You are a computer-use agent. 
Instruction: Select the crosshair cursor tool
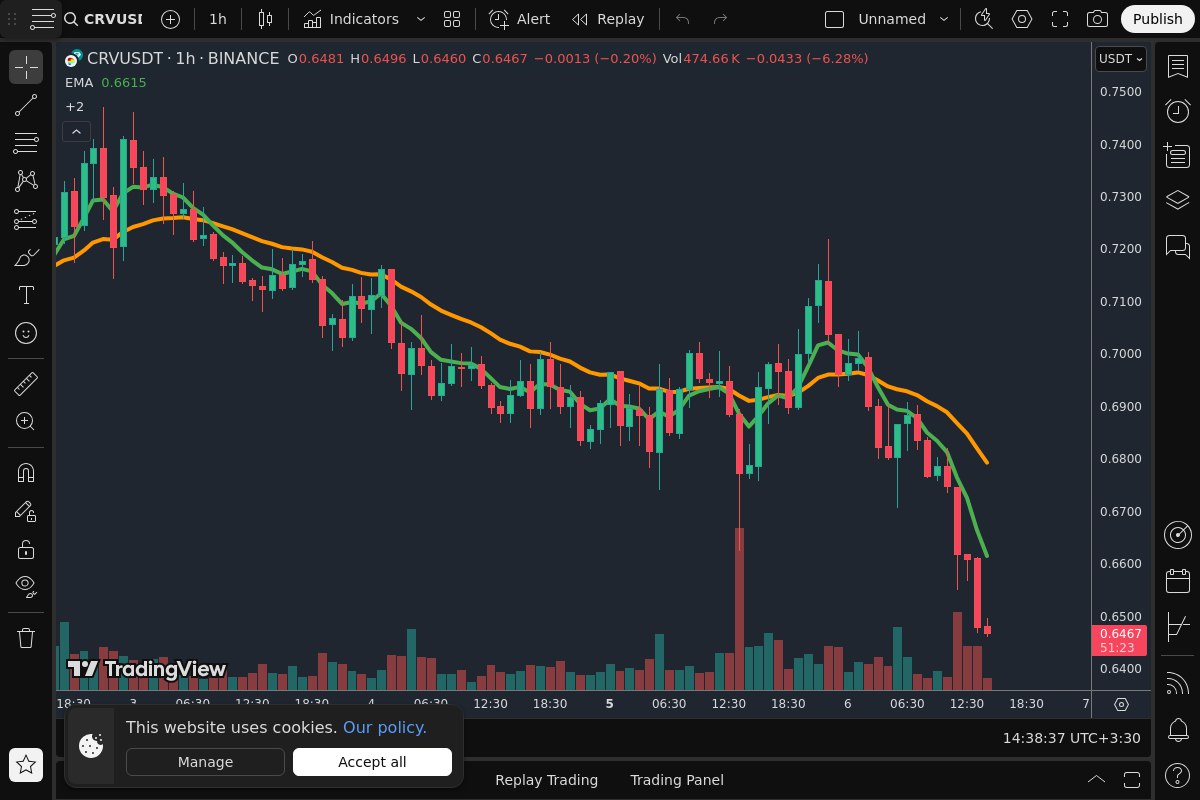point(26,67)
